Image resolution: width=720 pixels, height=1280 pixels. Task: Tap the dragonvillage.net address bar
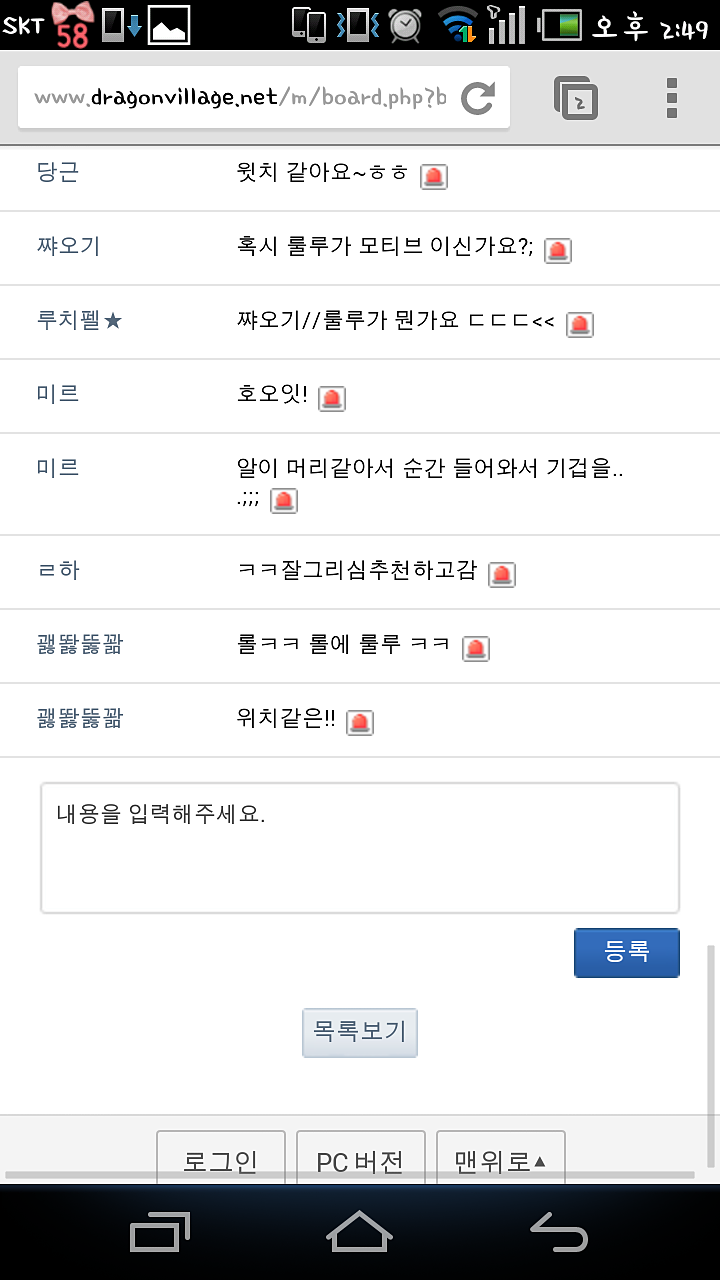pyautogui.click(x=240, y=98)
